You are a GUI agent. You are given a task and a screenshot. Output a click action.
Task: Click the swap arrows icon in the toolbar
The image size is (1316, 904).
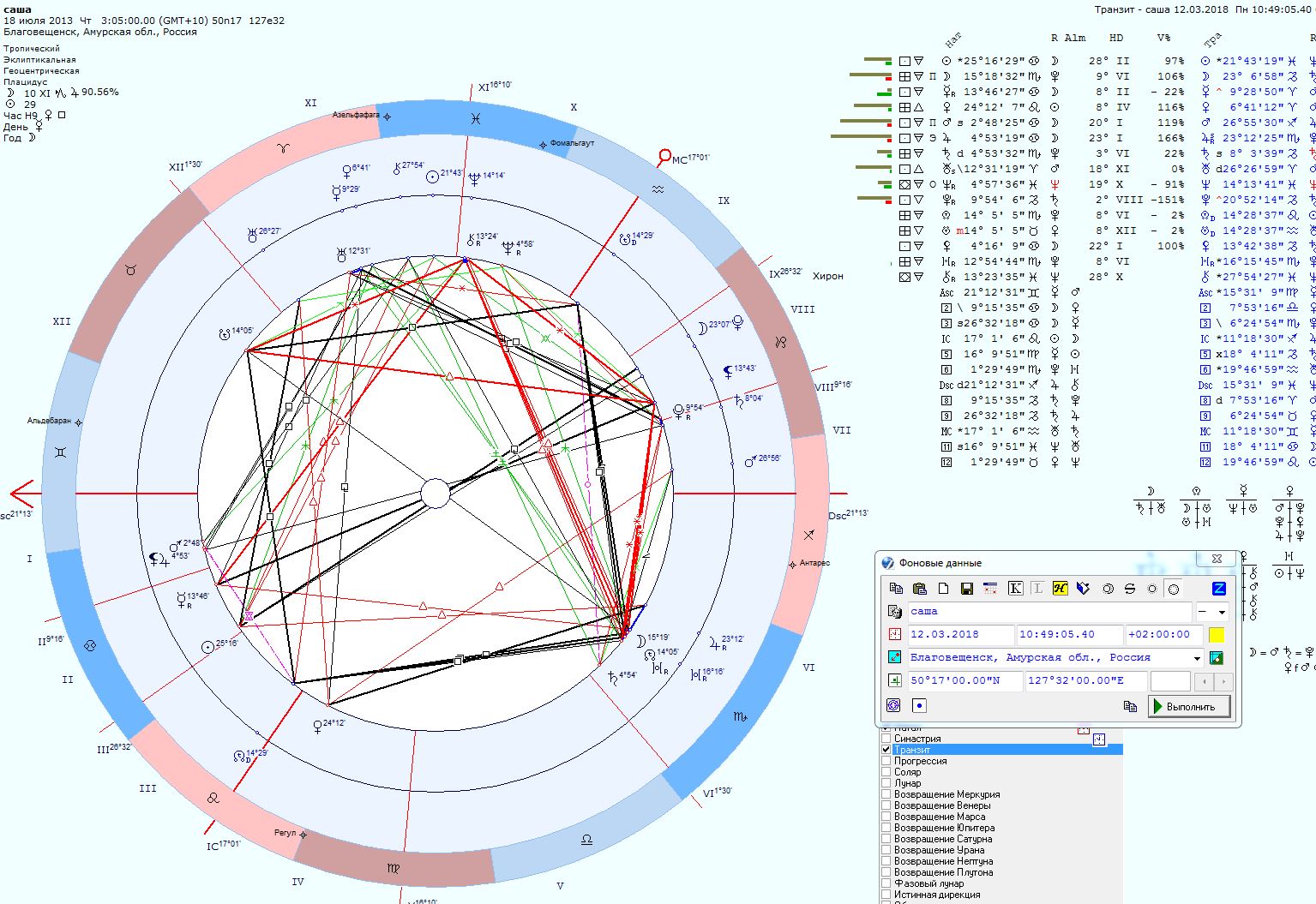click(x=1129, y=589)
